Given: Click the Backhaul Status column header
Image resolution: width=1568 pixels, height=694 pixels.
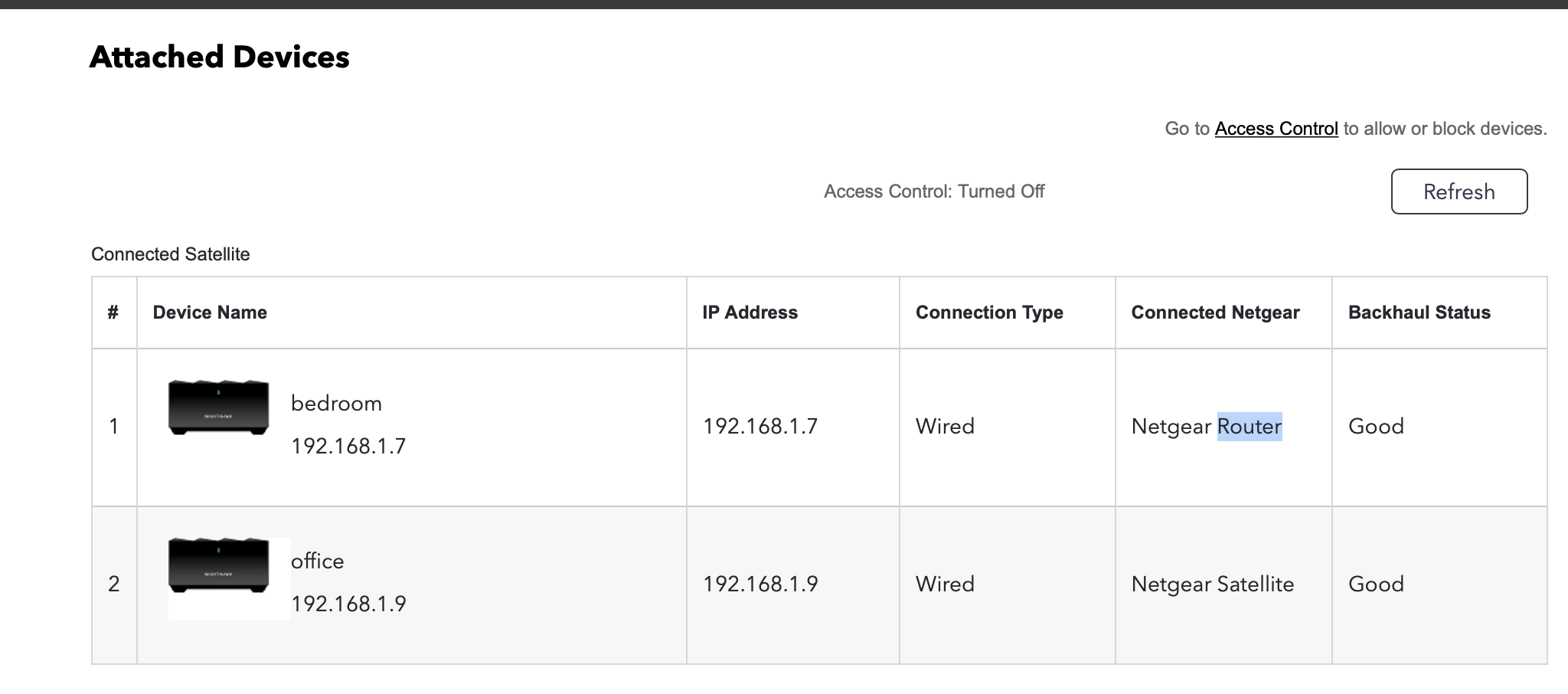Looking at the screenshot, I should [1419, 313].
